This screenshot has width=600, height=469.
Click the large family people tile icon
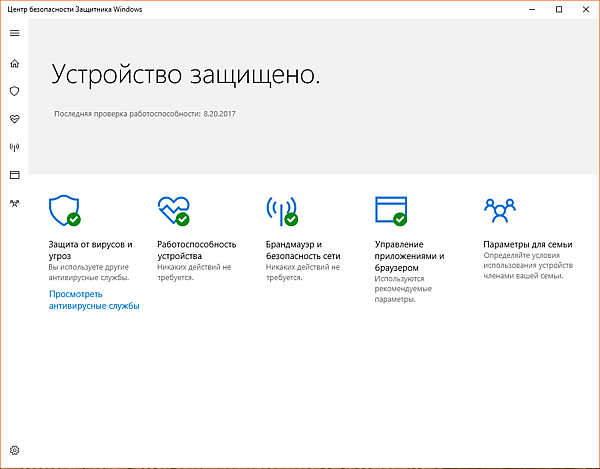pos(498,208)
